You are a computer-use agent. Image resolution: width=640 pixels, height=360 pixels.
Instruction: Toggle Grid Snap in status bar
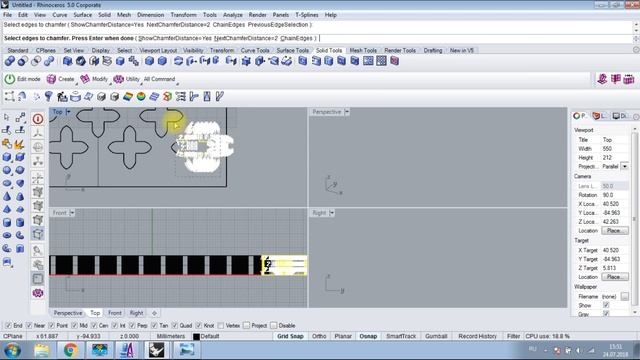point(290,336)
